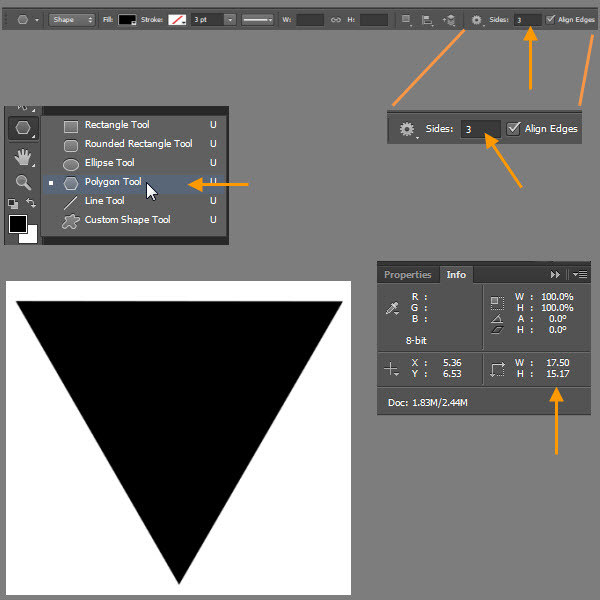The width and height of the screenshot is (600, 600).
Task: Select the Hand tool in toolbox
Action: (x=22, y=156)
